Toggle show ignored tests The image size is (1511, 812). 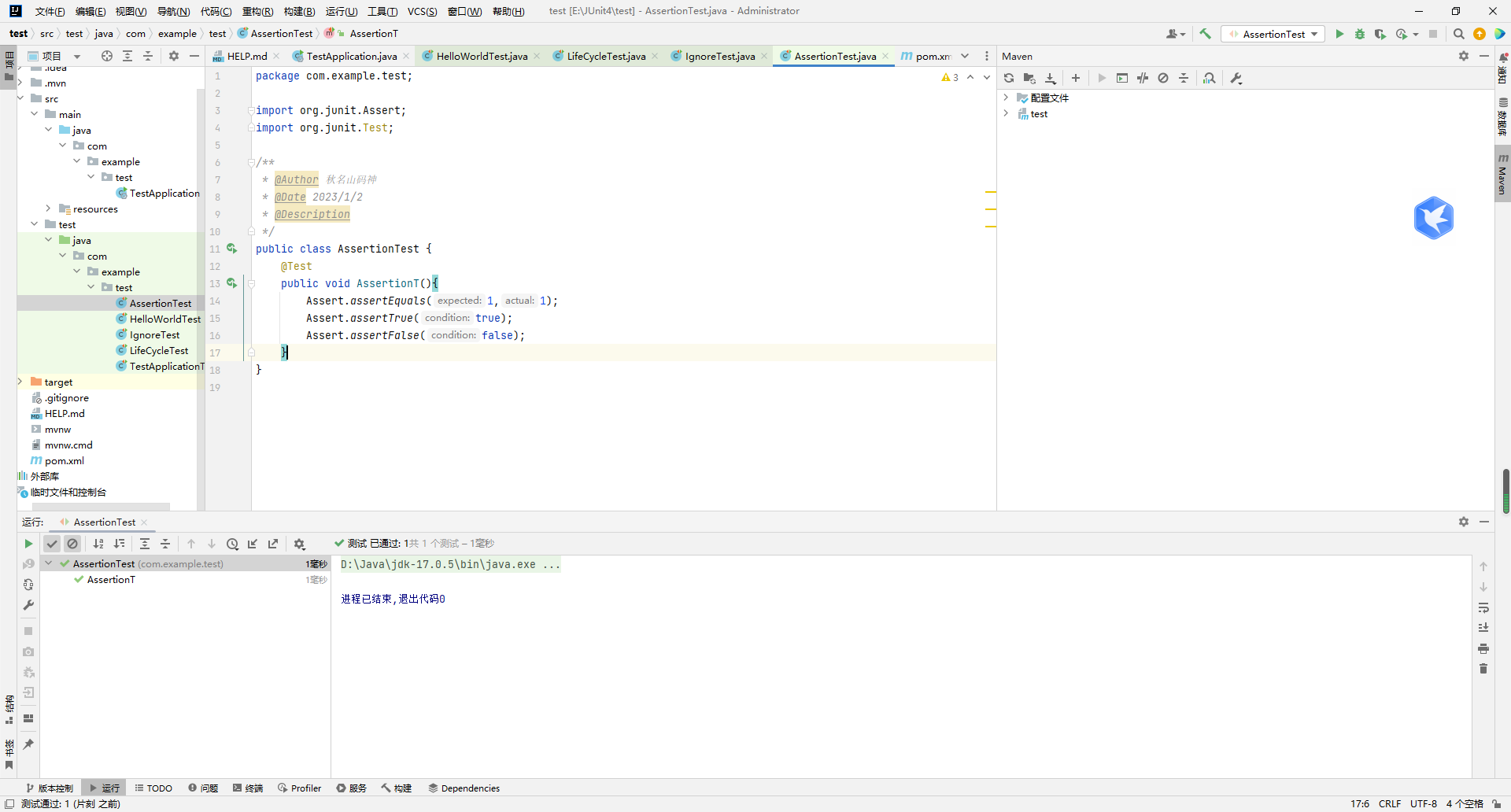[x=72, y=544]
